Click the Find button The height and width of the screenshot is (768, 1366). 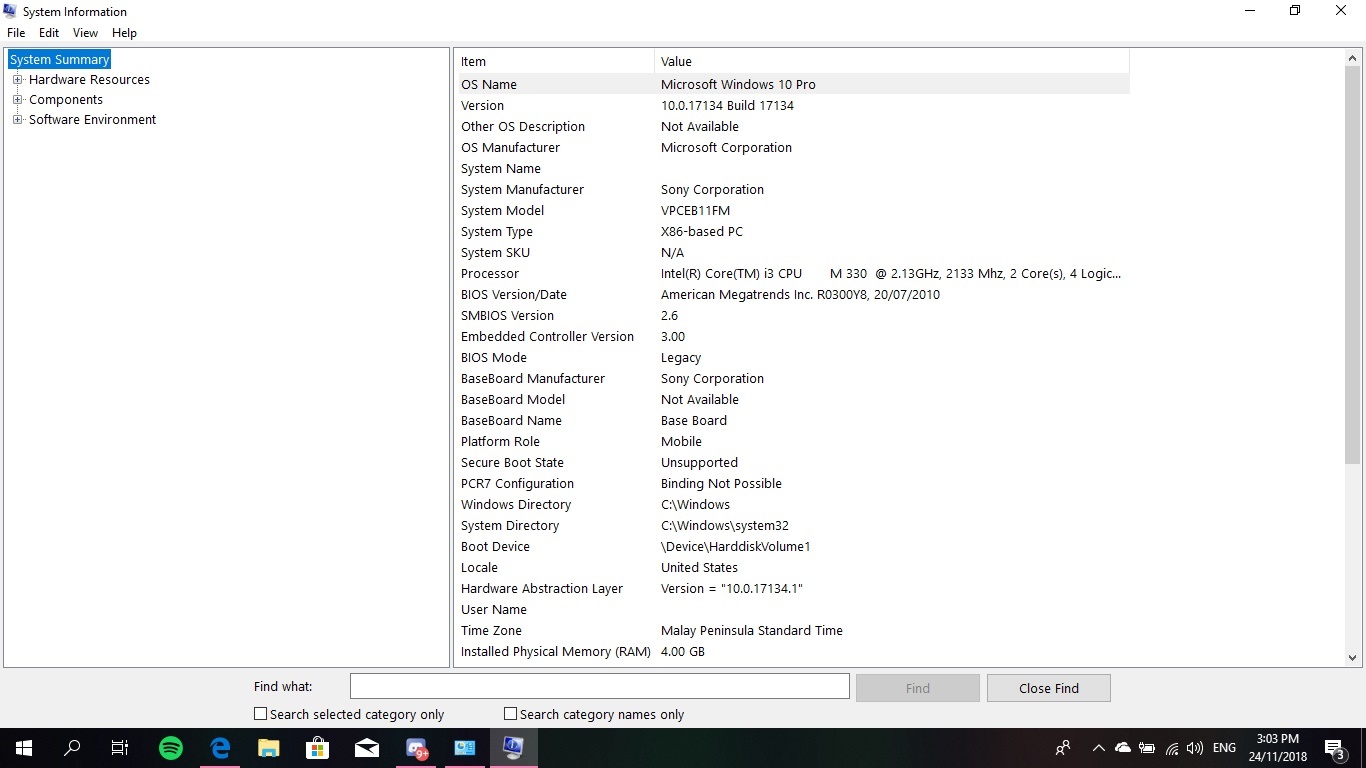(x=918, y=688)
